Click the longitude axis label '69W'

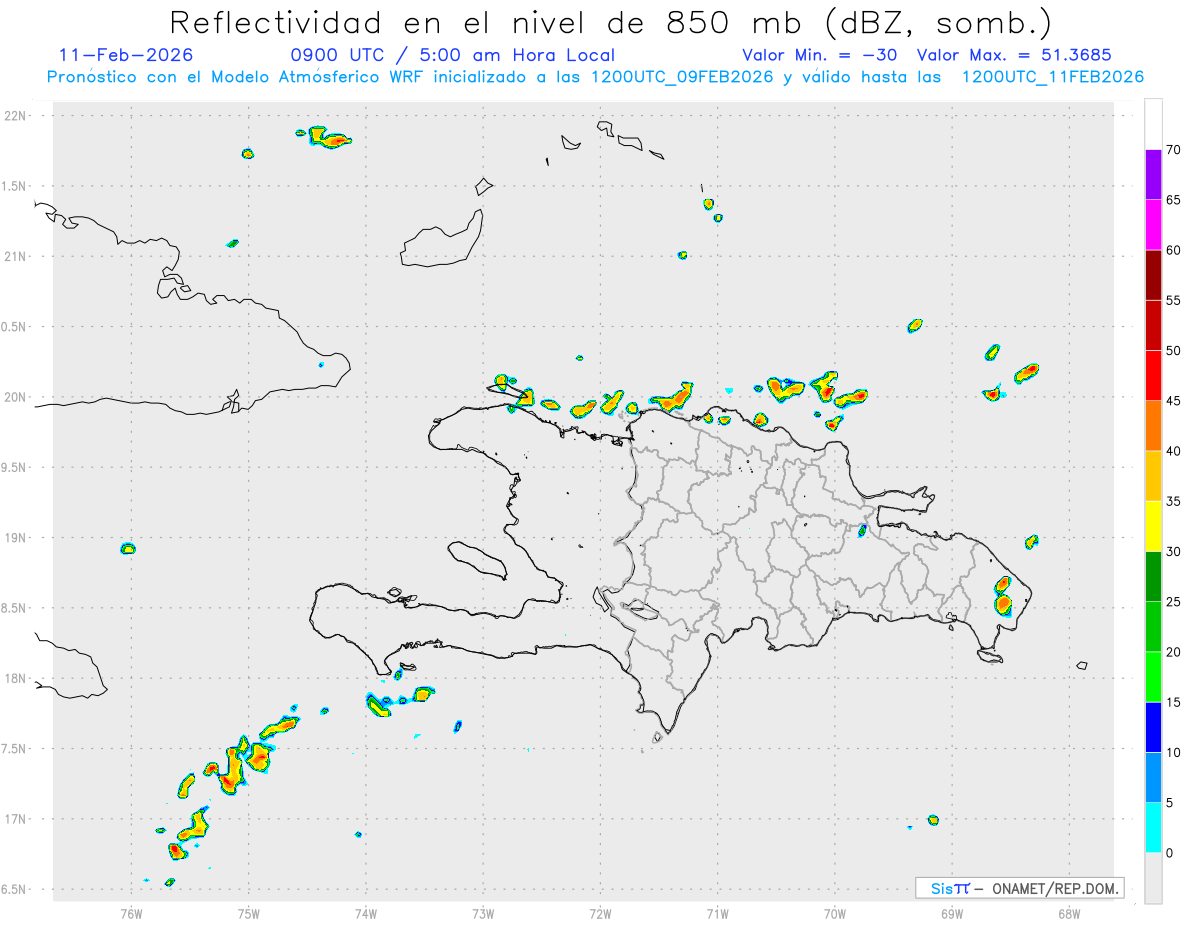(x=952, y=913)
